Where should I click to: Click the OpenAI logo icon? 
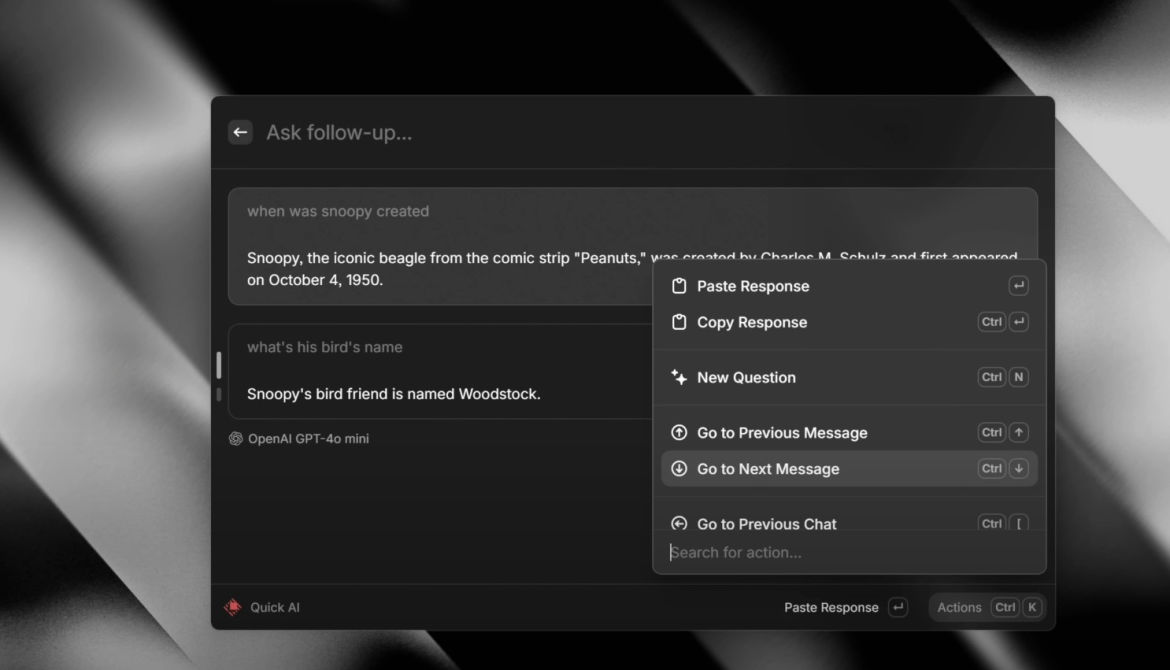point(236,439)
